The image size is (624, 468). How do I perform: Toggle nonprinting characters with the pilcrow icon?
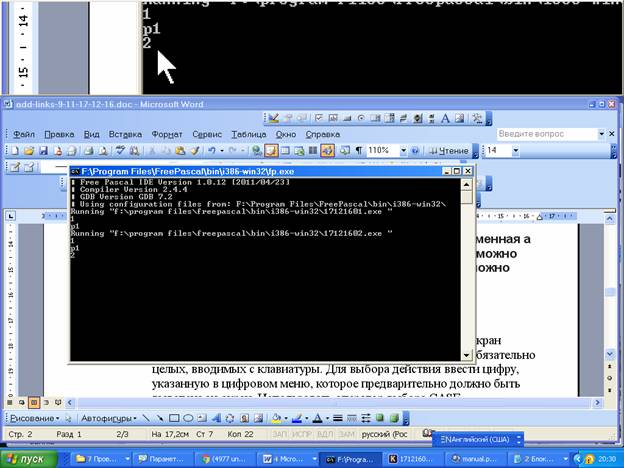359,151
